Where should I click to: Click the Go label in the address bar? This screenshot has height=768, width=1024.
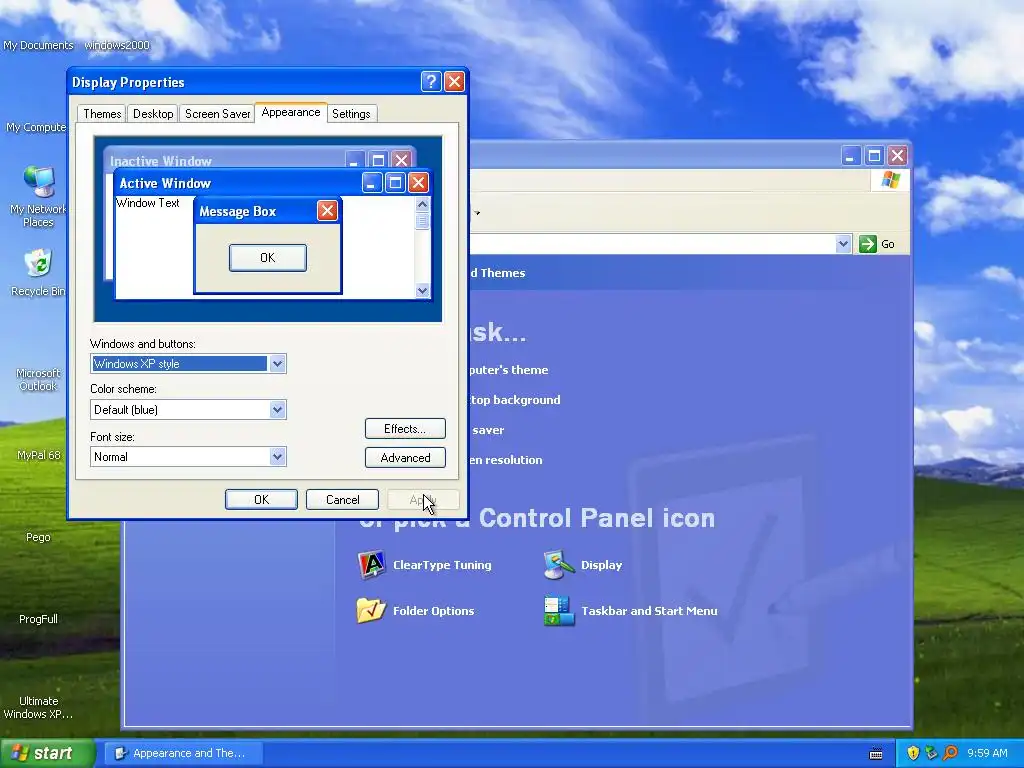[x=888, y=244]
